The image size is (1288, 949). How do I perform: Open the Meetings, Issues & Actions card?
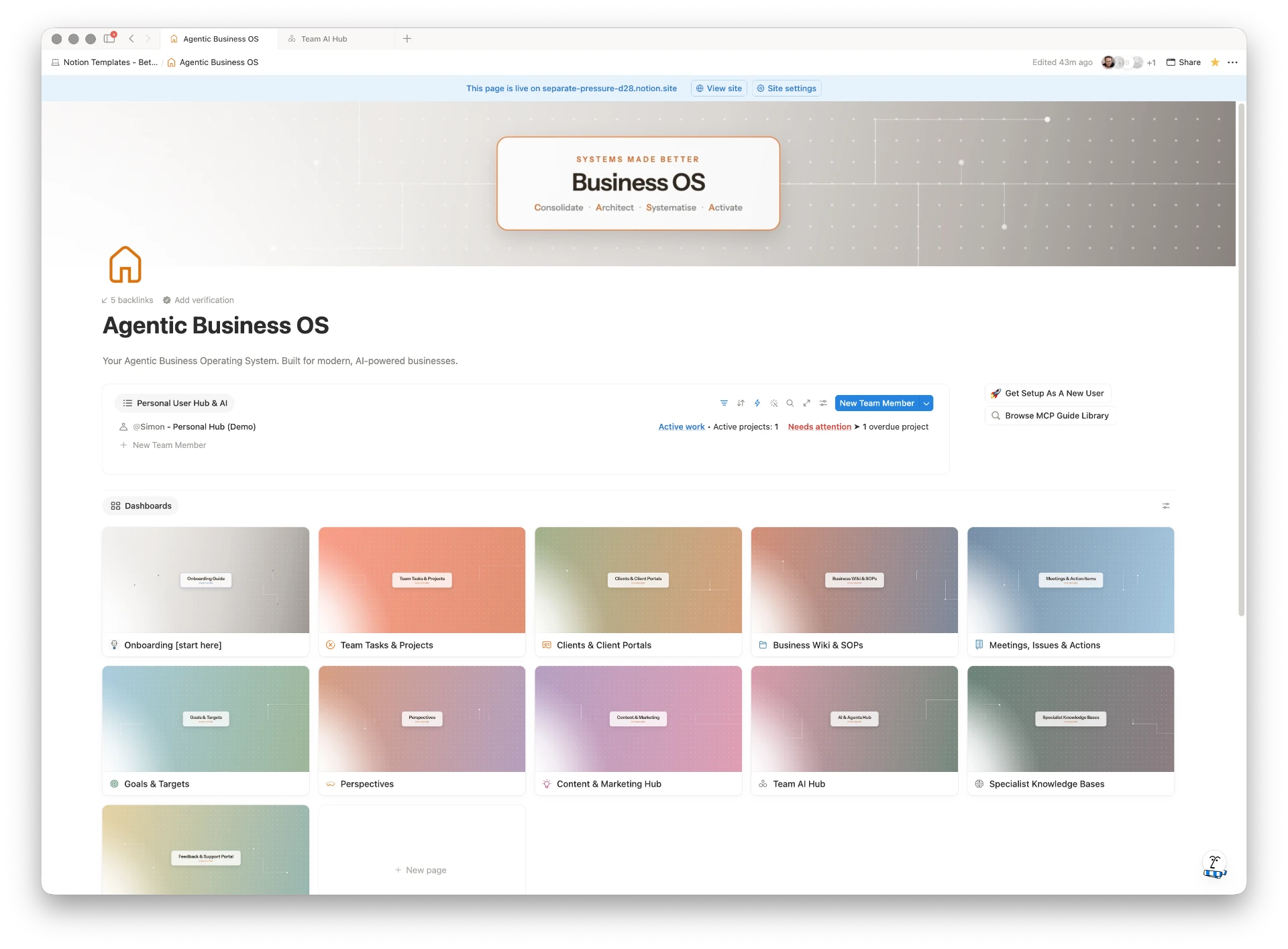[1071, 592]
